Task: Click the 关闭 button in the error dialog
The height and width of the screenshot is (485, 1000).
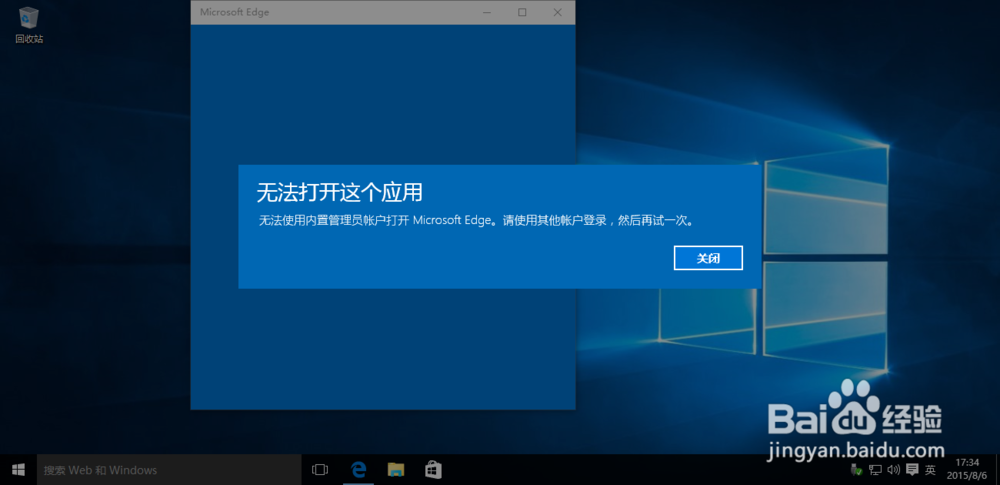Action: [x=708, y=258]
